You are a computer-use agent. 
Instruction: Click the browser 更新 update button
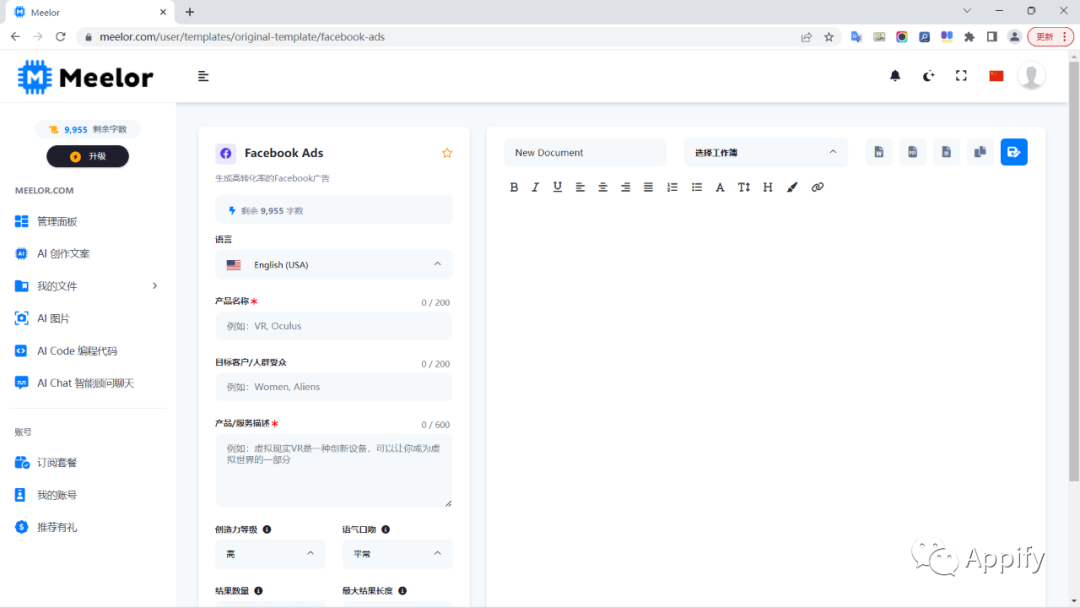coord(1050,37)
